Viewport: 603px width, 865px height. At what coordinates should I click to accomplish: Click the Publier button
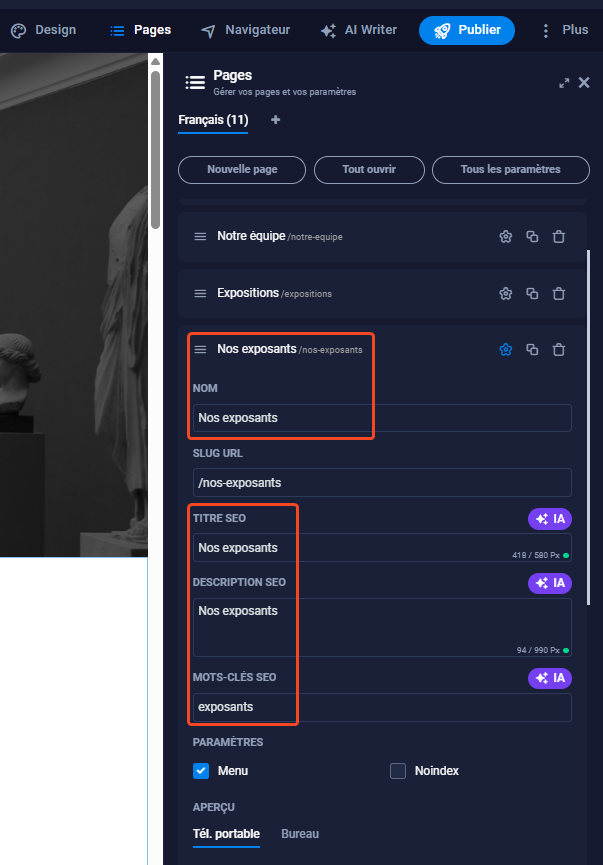point(467,30)
